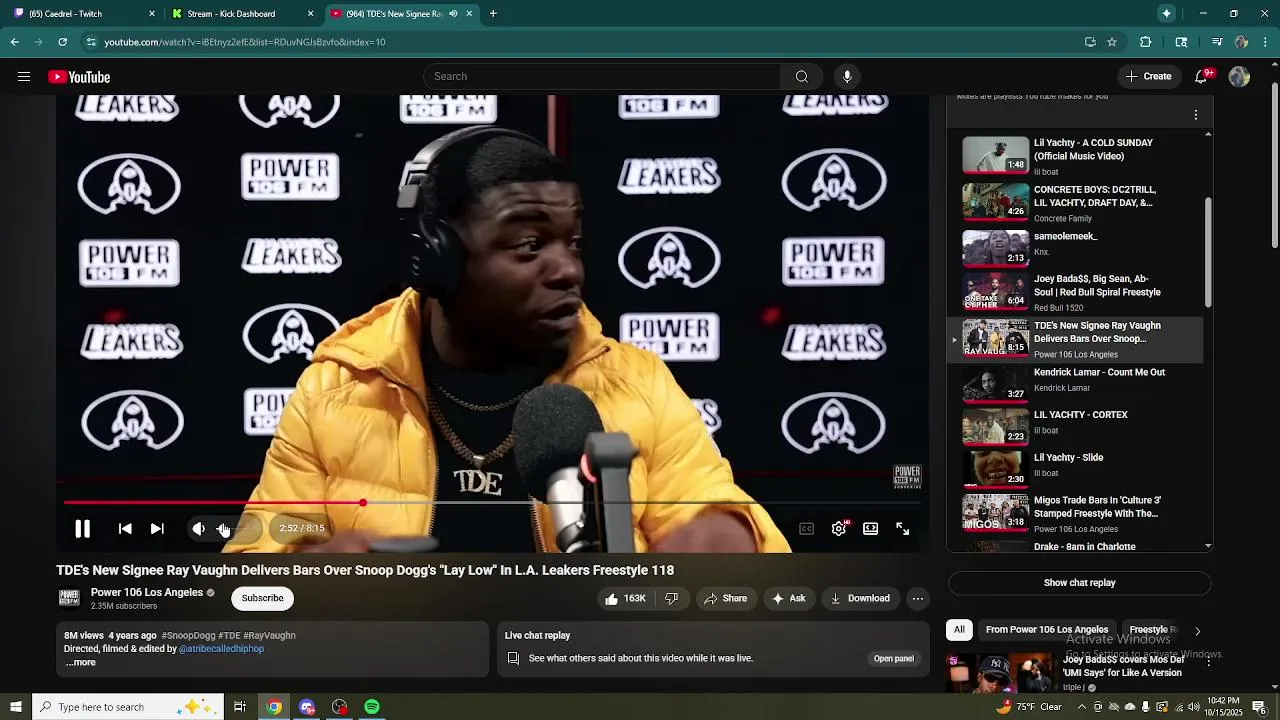Select the All filter chip
Screen dimensions: 1280x720
[959, 630]
